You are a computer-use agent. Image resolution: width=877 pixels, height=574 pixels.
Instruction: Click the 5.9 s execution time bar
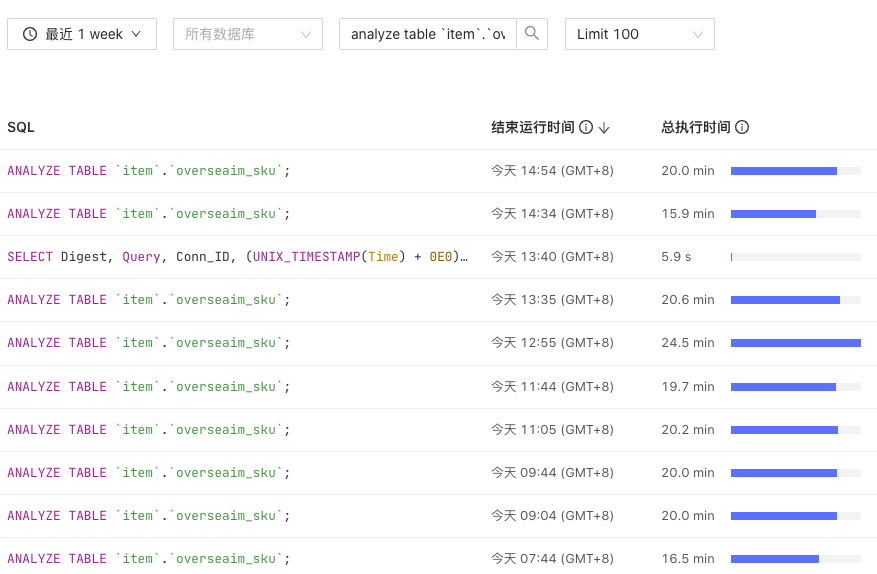pos(796,257)
